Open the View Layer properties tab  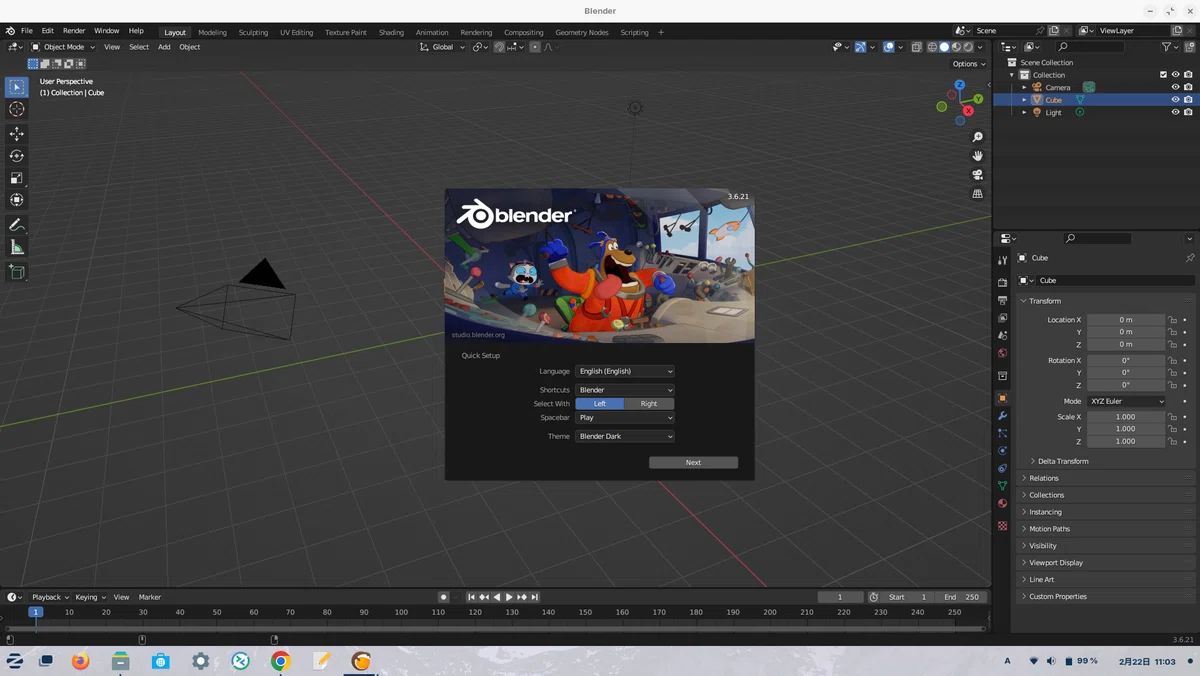point(1002,318)
